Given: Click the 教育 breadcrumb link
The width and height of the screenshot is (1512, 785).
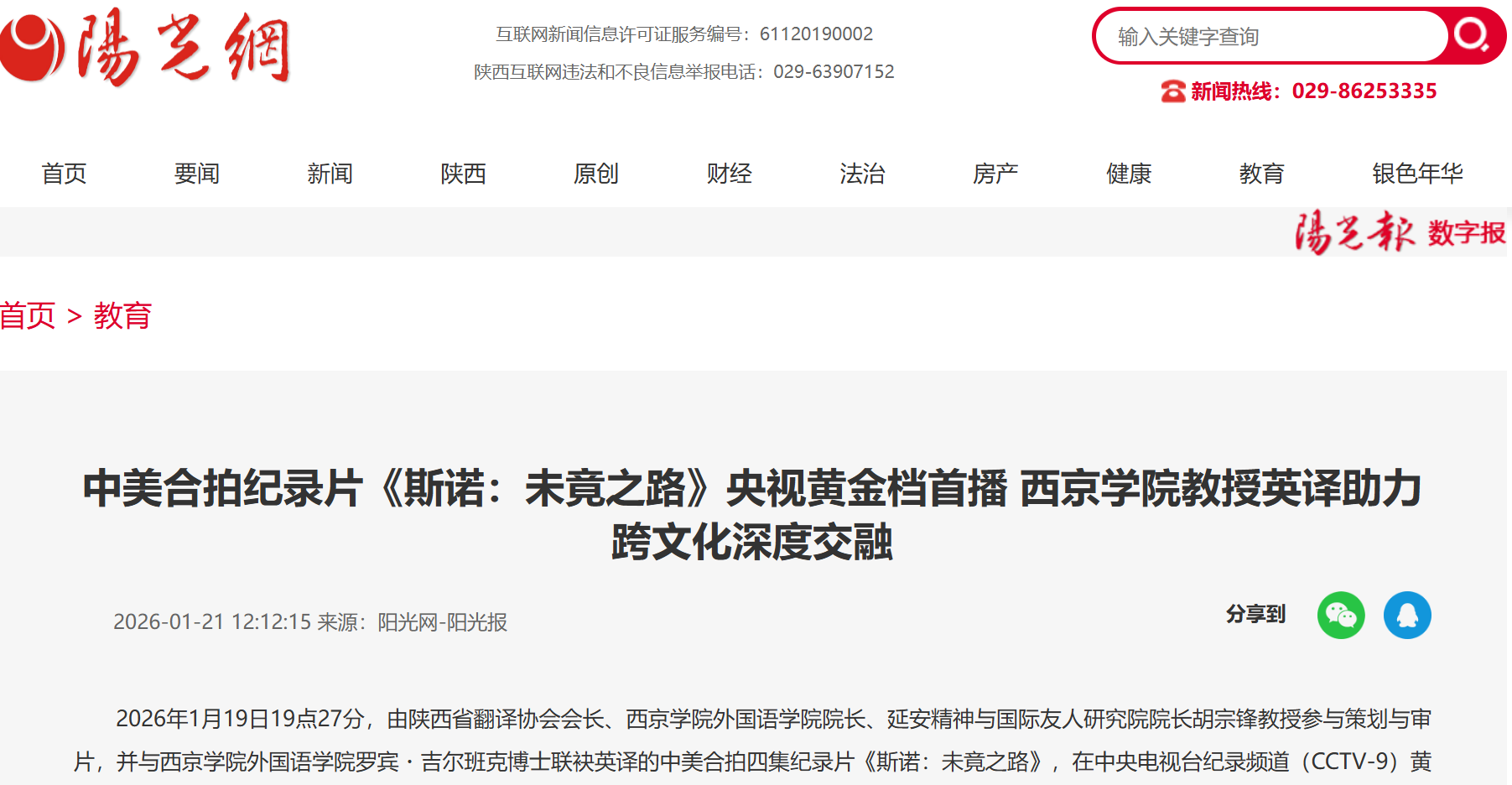Looking at the screenshot, I should point(122,316).
